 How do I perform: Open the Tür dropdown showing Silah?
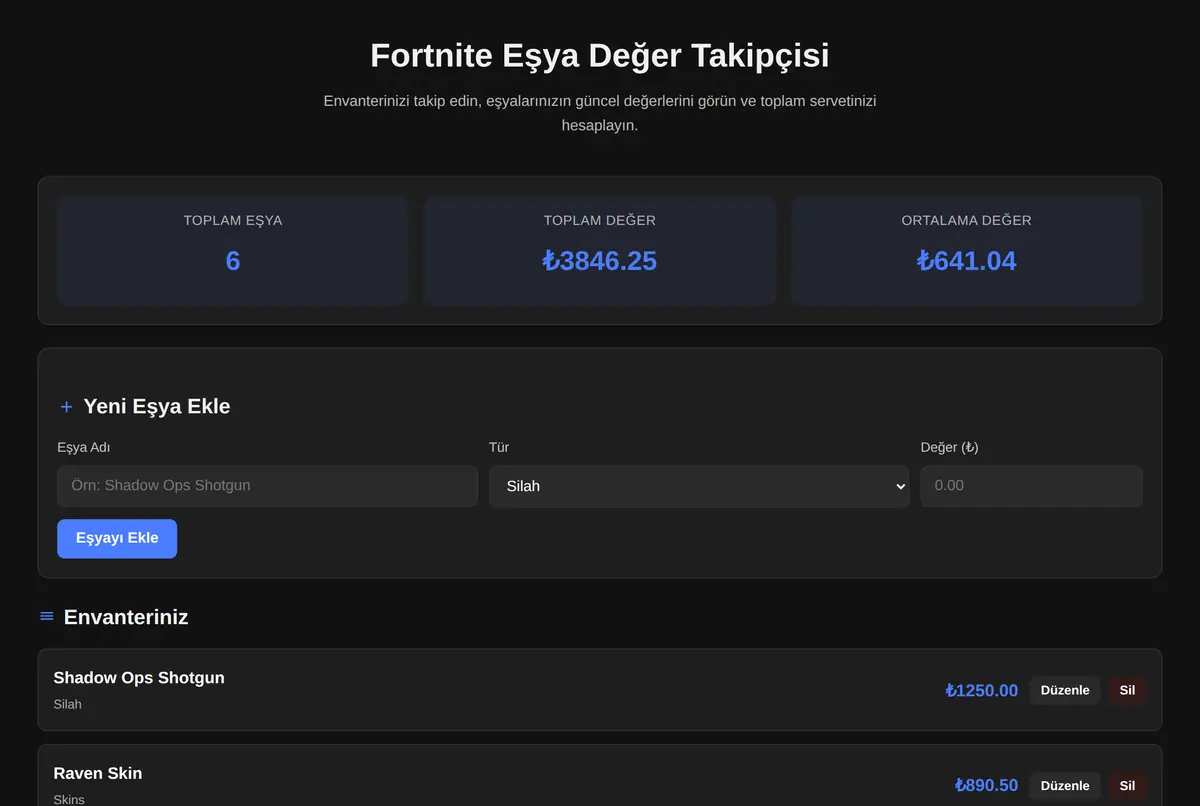coord(699,486)
